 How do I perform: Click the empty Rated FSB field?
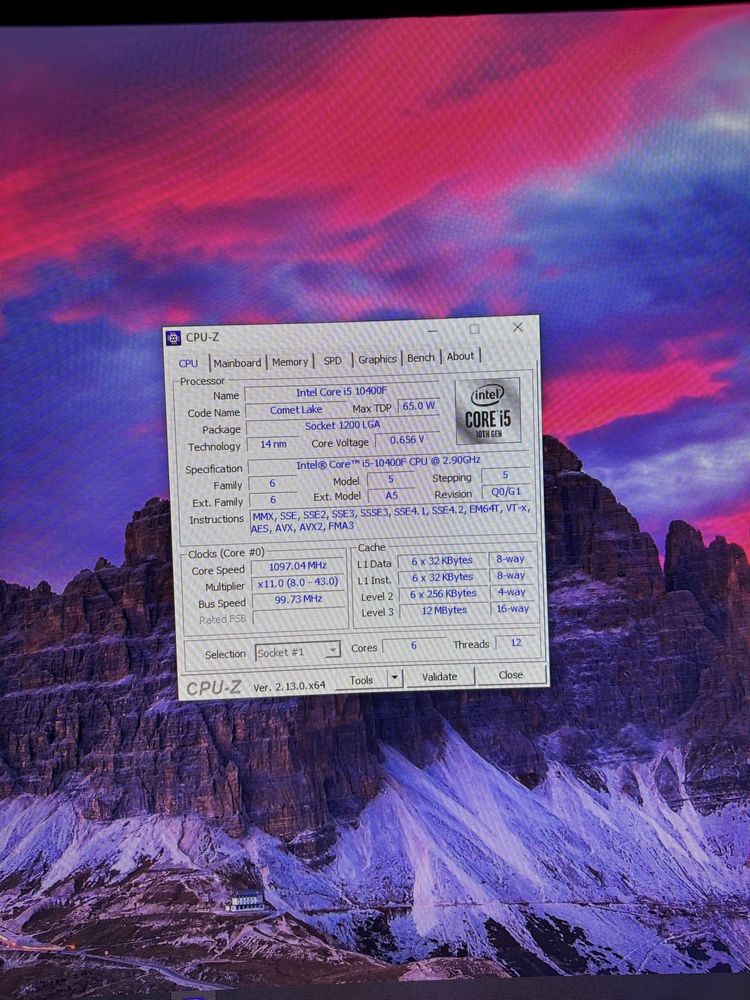(x=299, y=616)
